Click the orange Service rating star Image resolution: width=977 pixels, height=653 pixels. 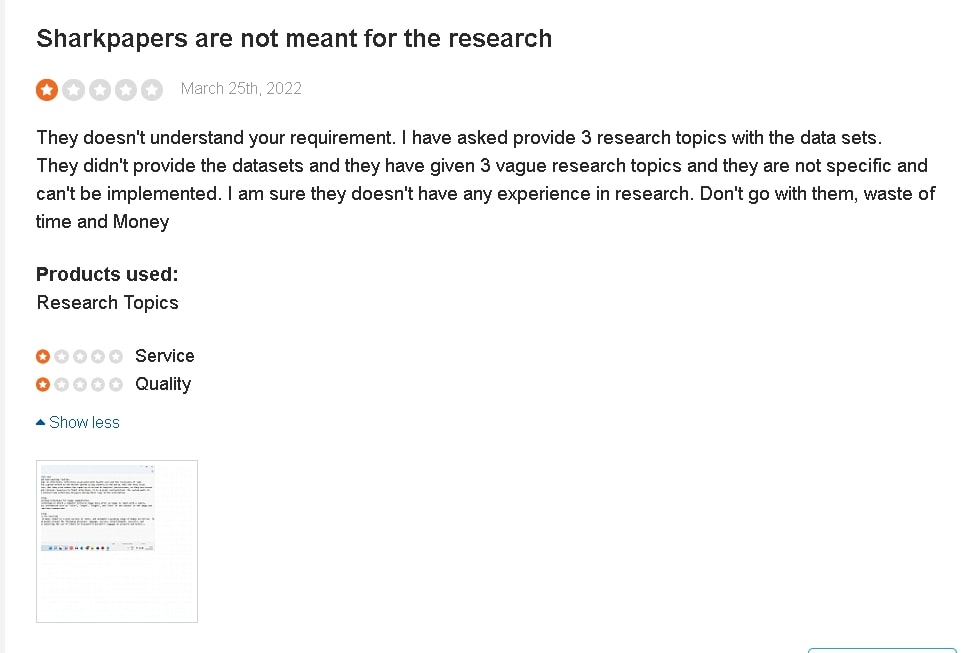pos(43,356)
